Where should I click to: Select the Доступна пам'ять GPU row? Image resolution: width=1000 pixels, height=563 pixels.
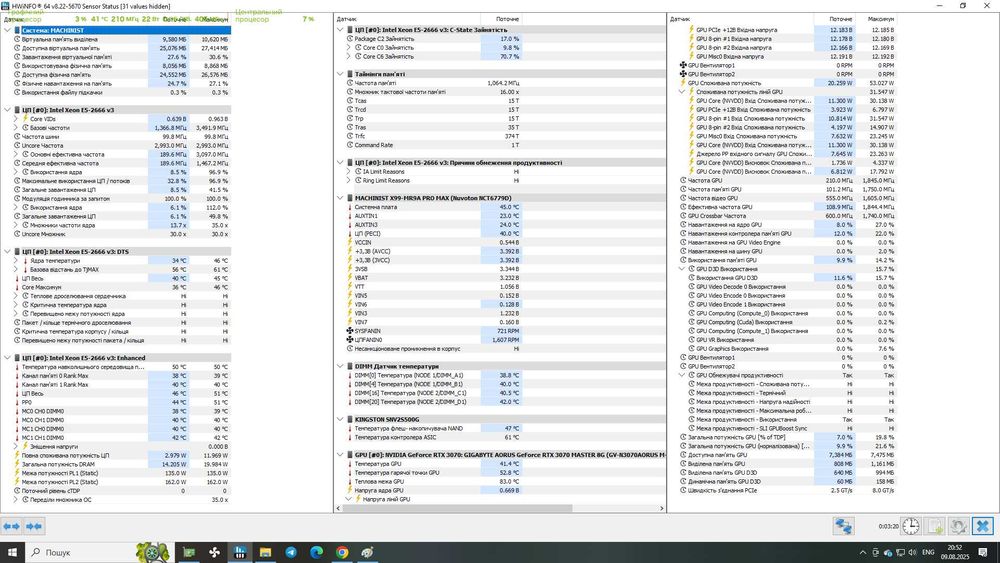788,455
